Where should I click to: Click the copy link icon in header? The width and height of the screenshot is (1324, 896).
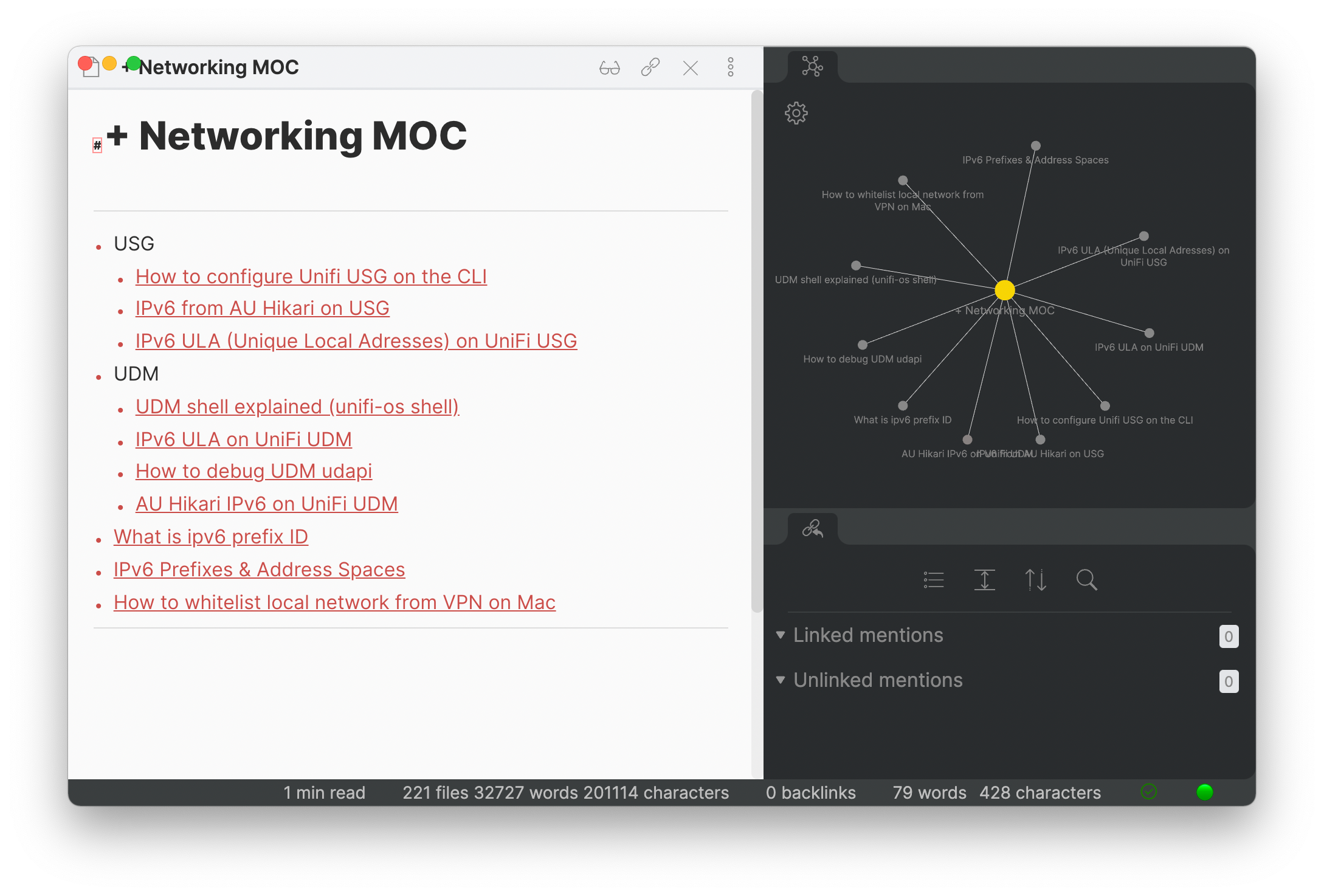click(650, 67)
